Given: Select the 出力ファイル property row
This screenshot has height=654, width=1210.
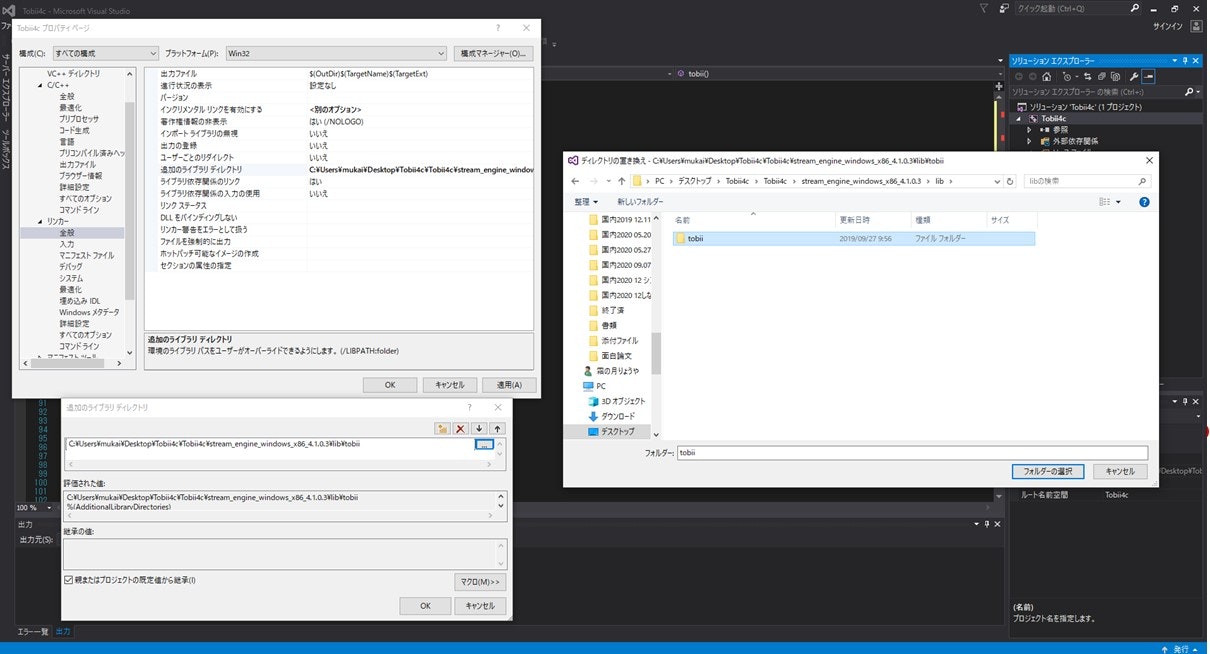Looking at the screenshot, I should coord(339,74).
